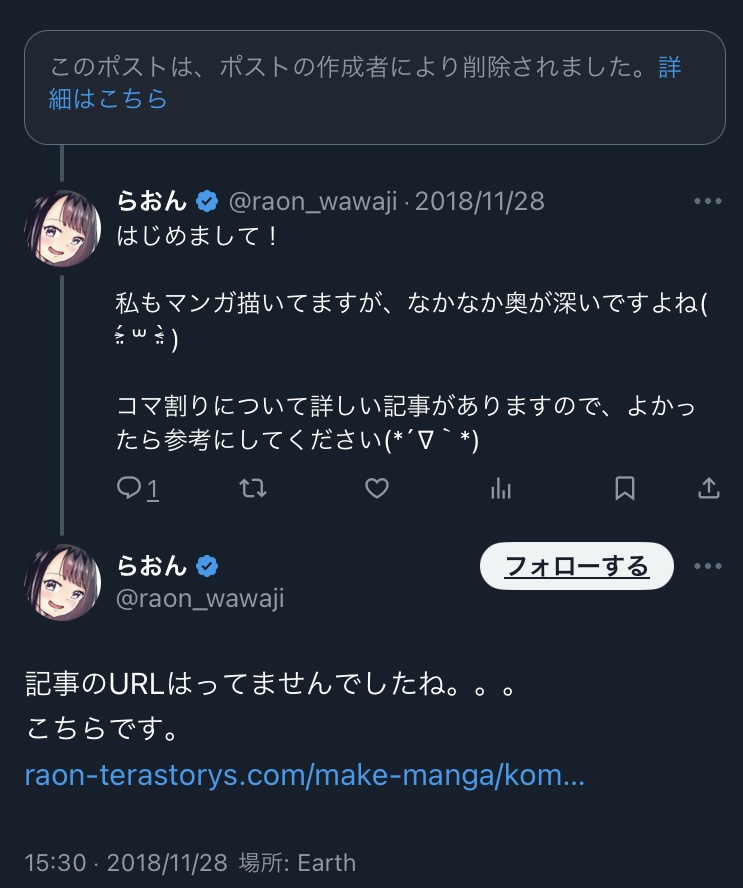Open more options on the 2018/11/28 reply
Screen dimensions: 743x888
pos(707,201)
